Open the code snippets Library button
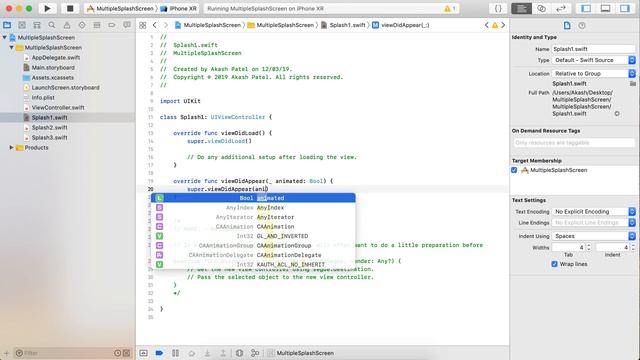This screenshot has width=640, height=360. pos(498,9)
